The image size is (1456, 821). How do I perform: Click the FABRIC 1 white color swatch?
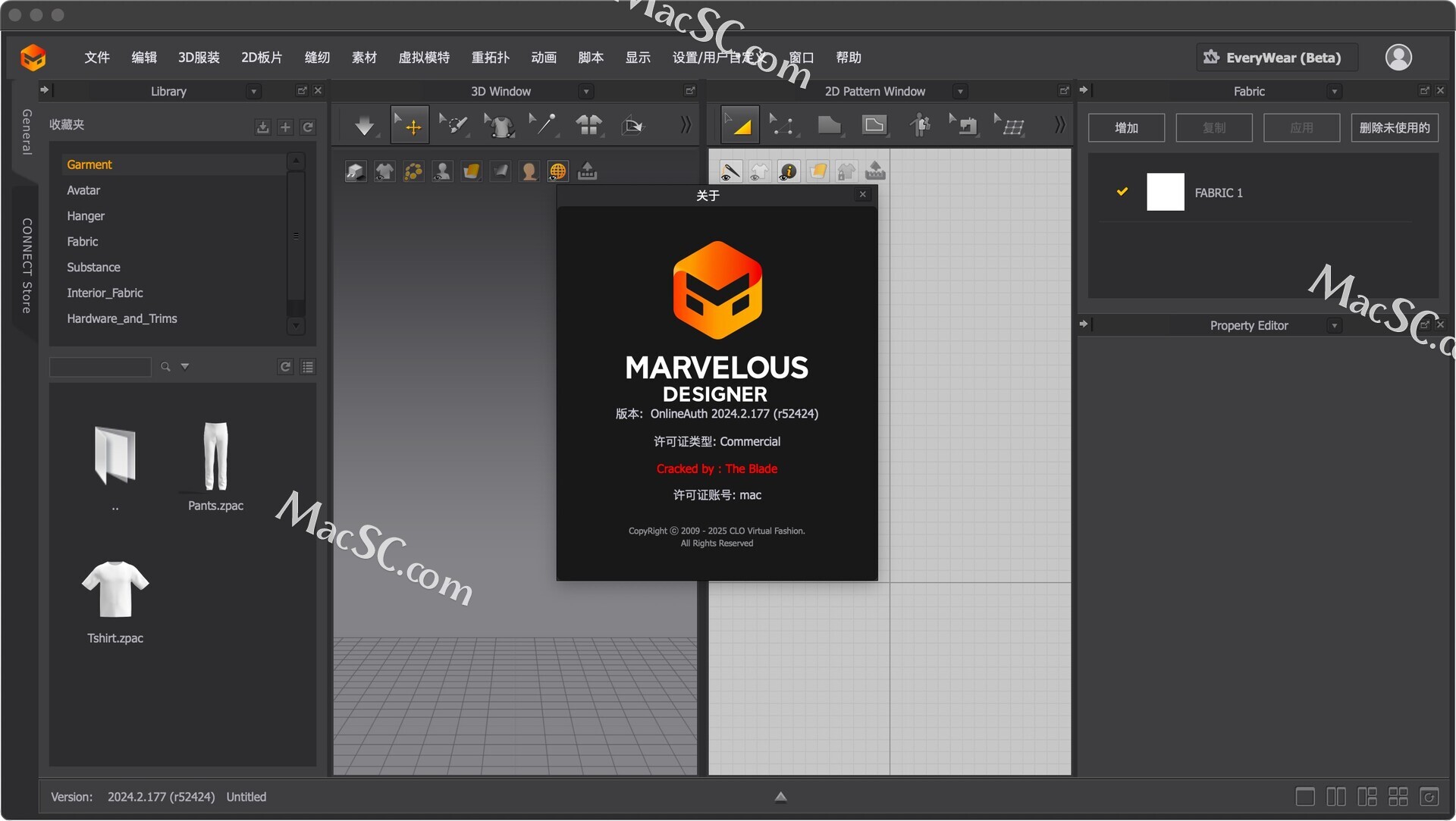pyautogui.click(x=1165, y=192)
